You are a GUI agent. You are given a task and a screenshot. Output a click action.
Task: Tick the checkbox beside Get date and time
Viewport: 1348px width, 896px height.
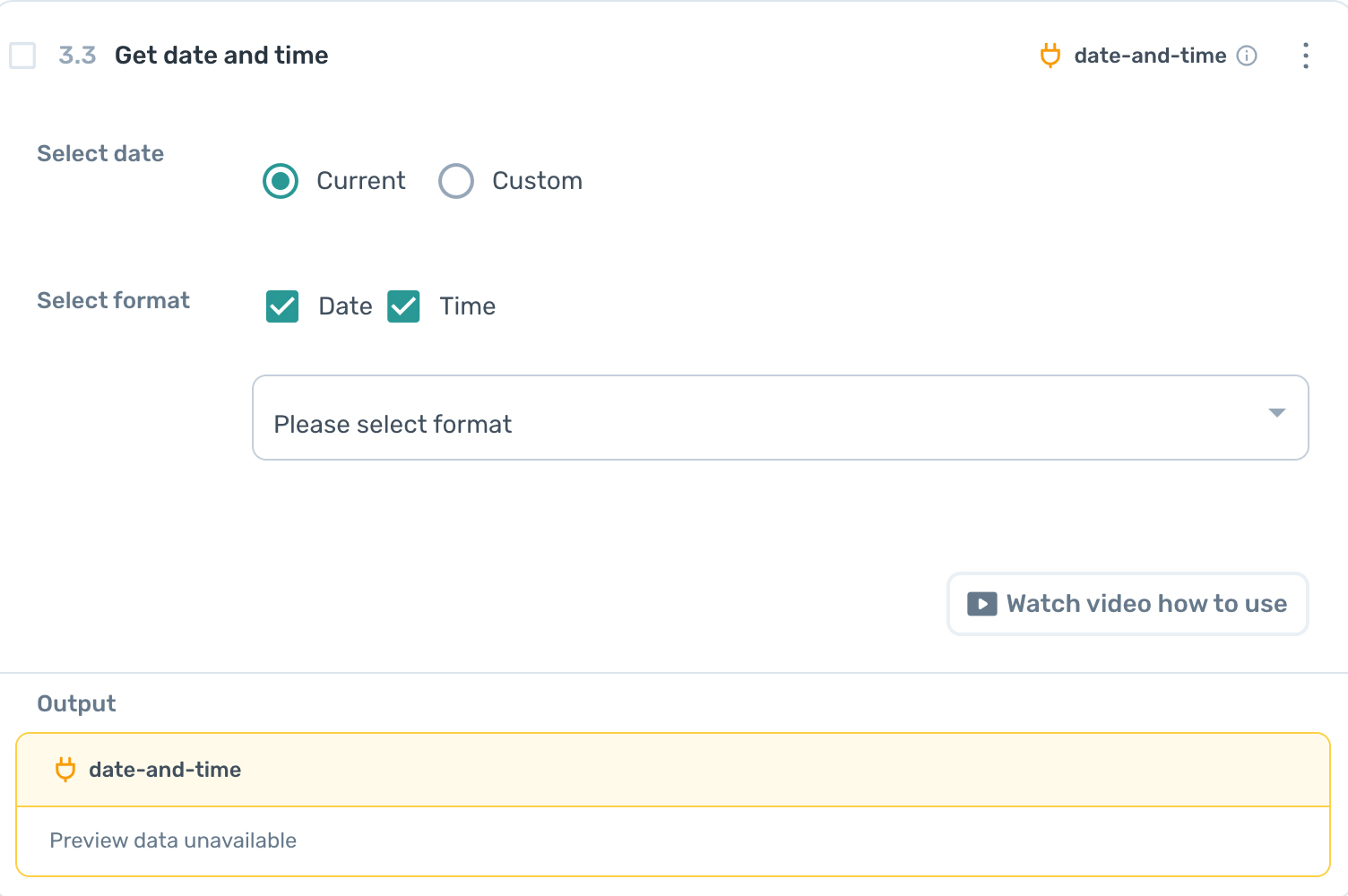coord(22,56)
